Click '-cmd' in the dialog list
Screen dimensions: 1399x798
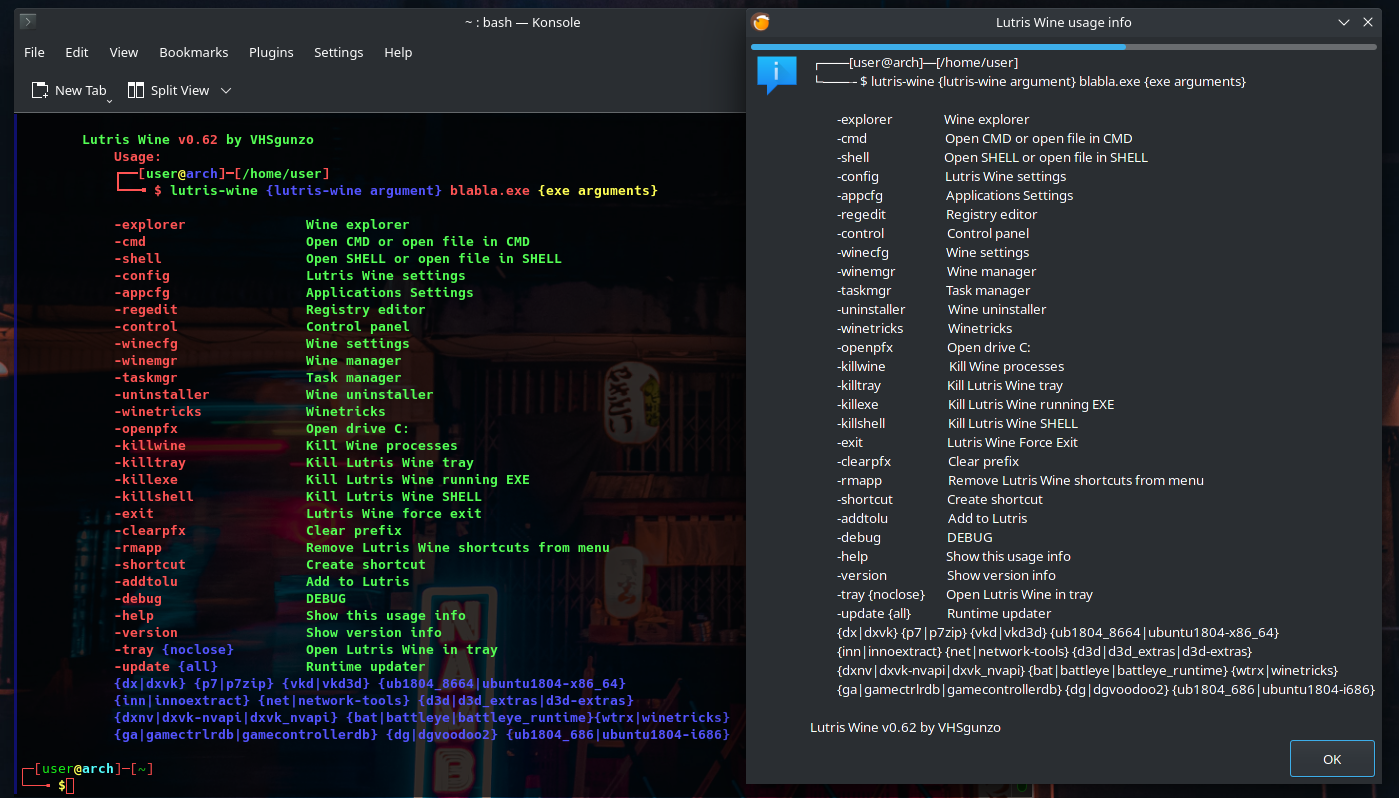[852, 138]
